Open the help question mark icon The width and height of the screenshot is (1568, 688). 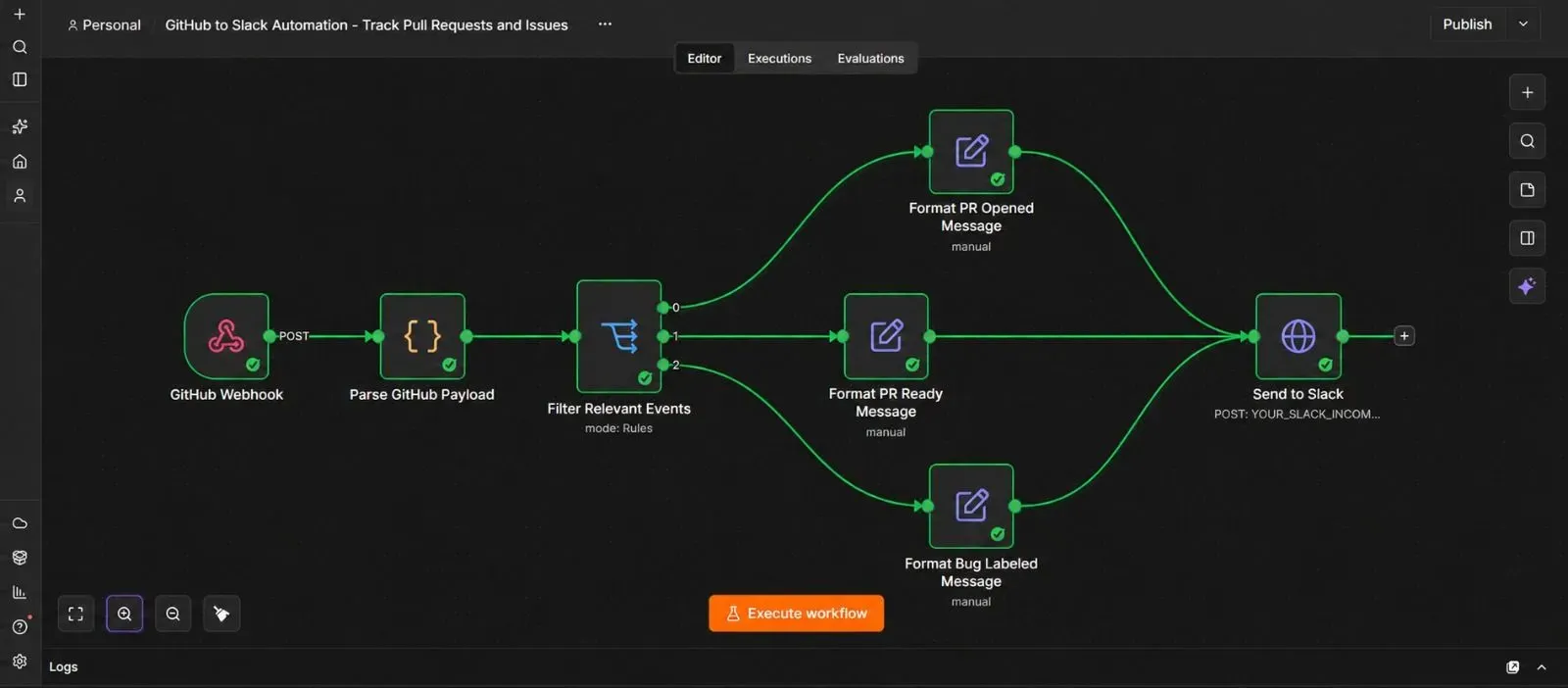(20, 627)
